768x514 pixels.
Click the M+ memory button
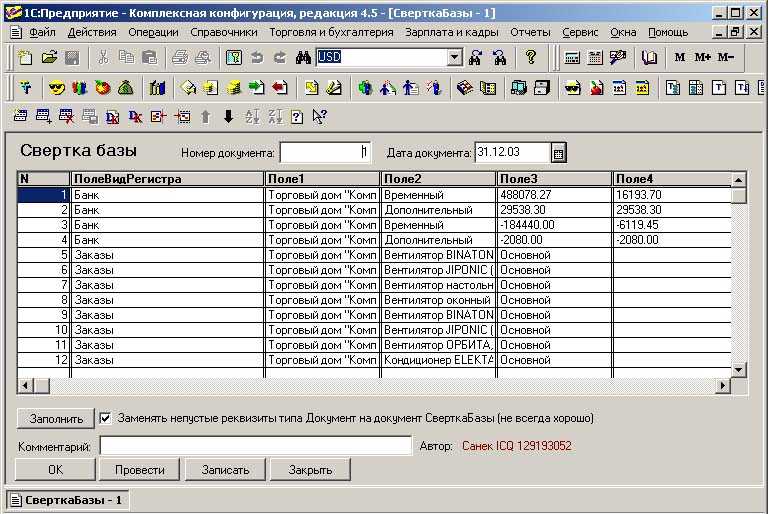[702, 57]
